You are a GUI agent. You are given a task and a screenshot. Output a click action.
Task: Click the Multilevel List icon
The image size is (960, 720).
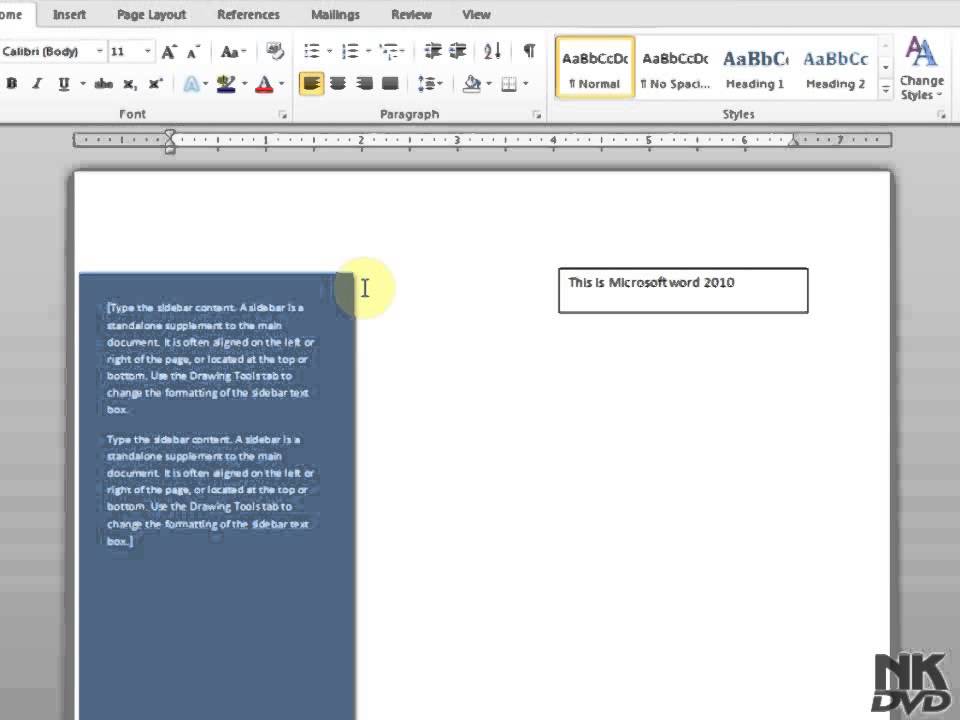[x=389, y=51]
